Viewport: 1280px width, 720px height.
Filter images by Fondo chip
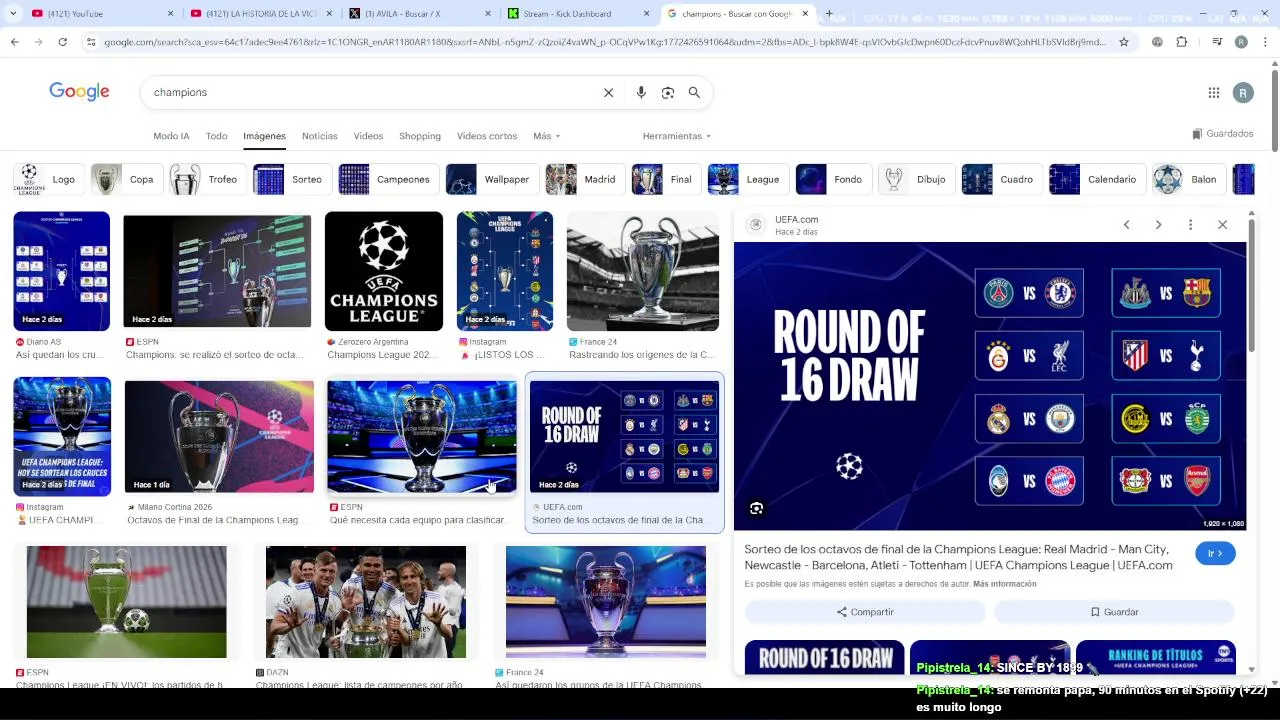(x=832, y=180)
